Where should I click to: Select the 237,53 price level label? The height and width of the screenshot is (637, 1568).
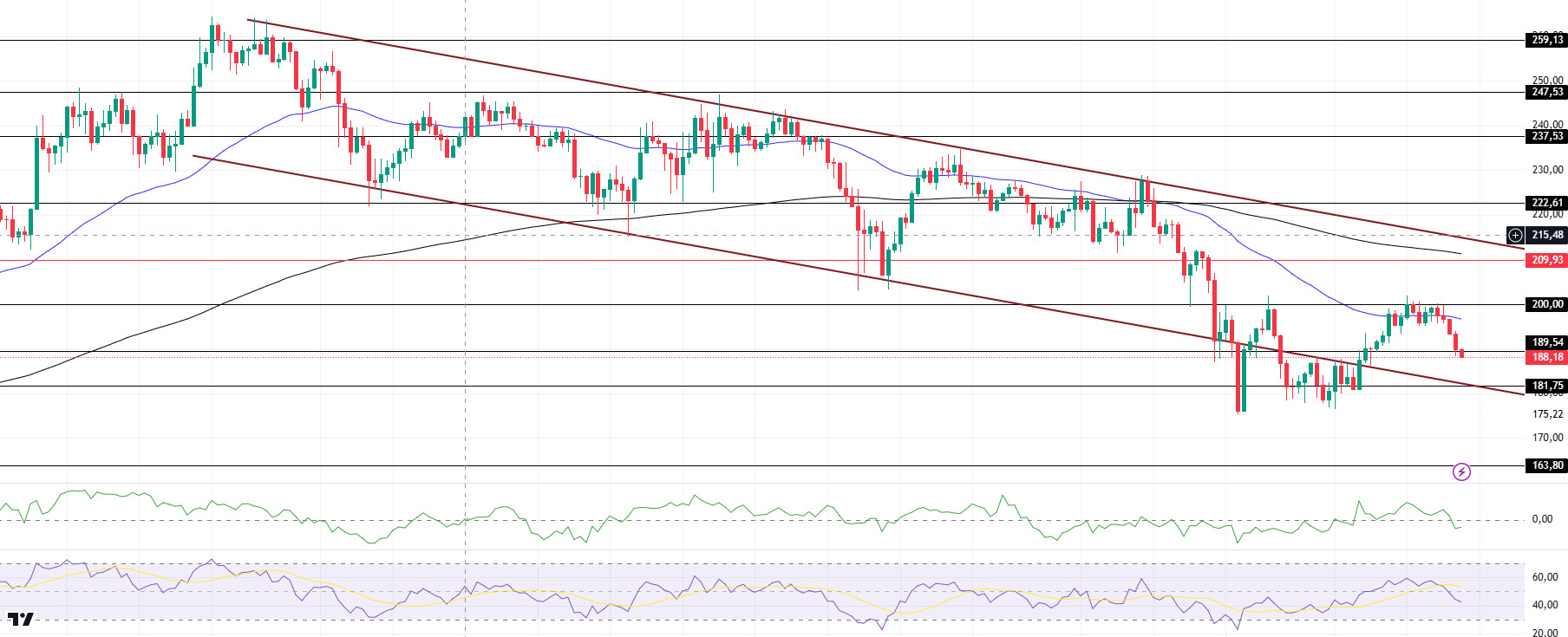coord(1546,136)
